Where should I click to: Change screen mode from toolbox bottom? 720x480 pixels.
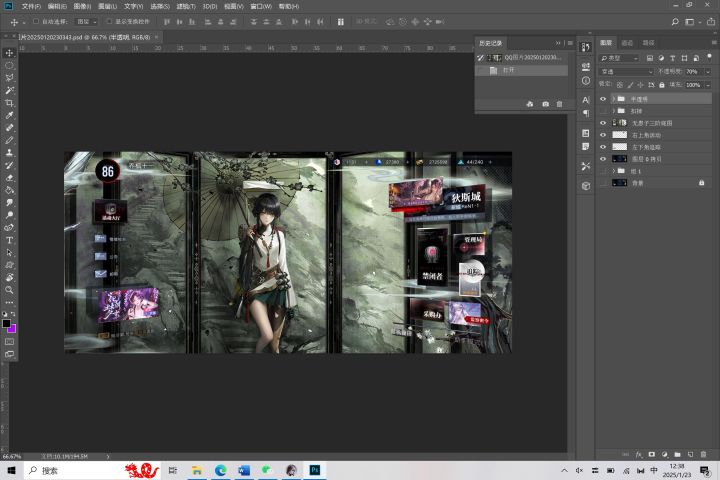coord(9,354)
